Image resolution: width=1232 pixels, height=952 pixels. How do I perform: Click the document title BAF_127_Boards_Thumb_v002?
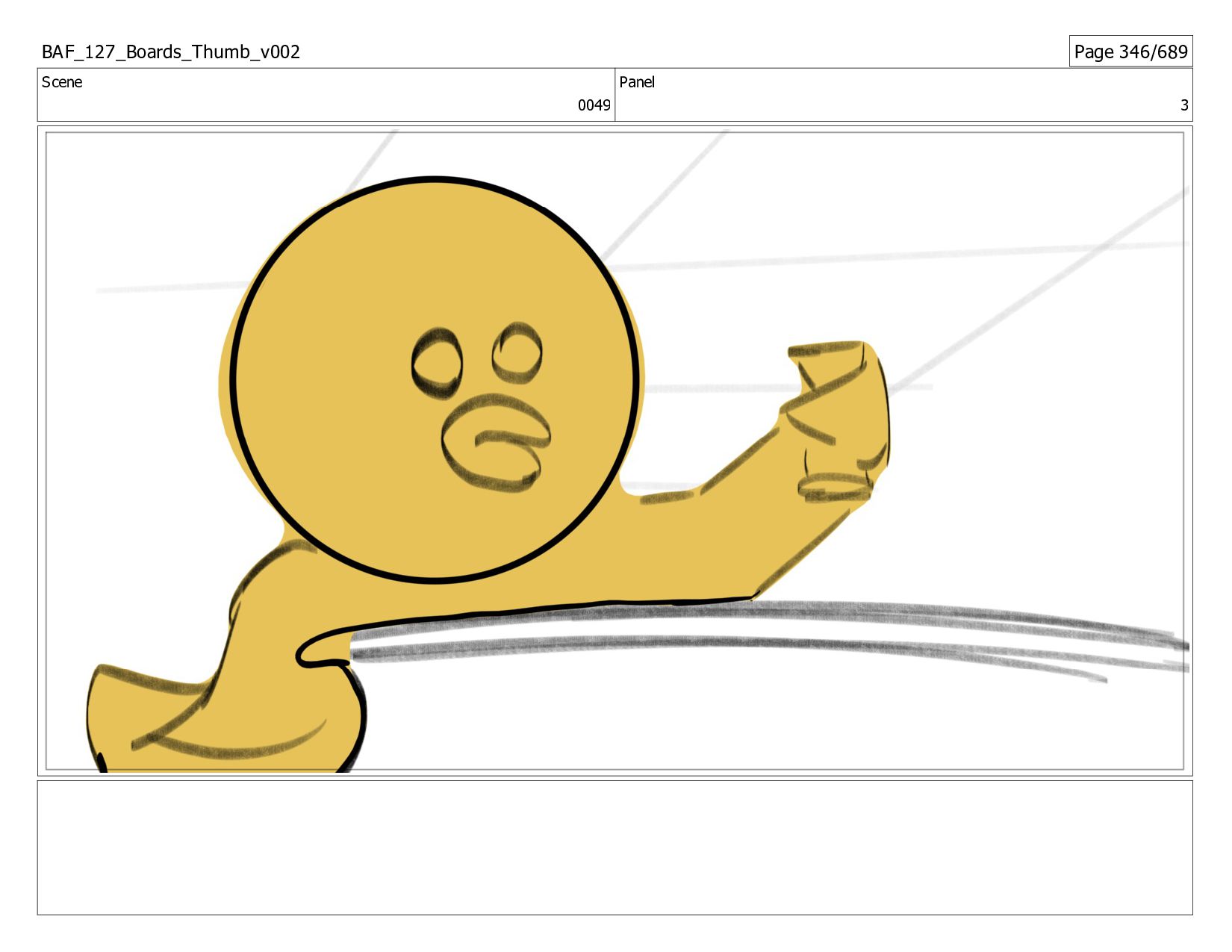coord(171,52)
